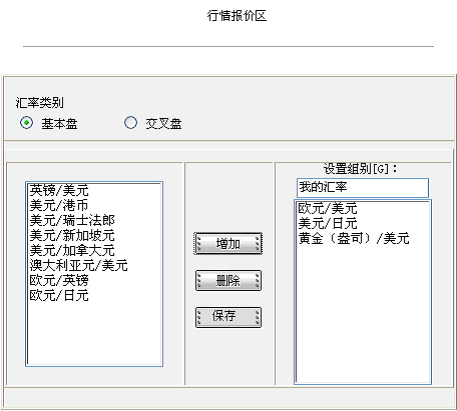Select 美元/加拿大元 in the left list

[x=94, y=250]
